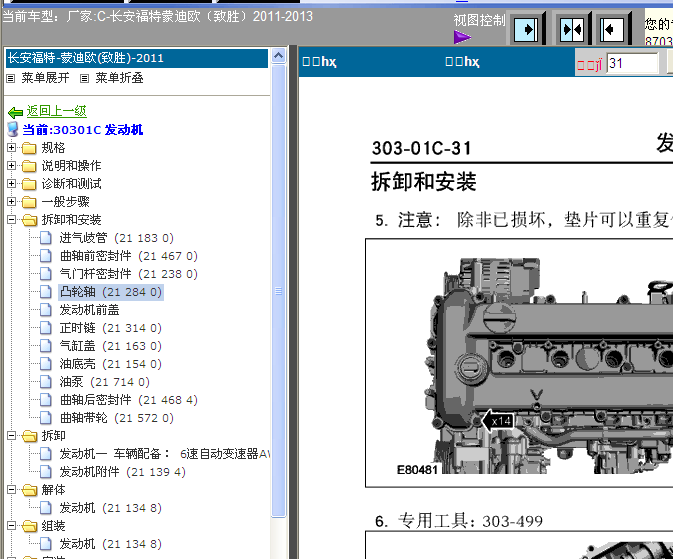Open 气门杆密封件 (21 238 0) document
Screen dimensions: 673x559
[128, 274]
